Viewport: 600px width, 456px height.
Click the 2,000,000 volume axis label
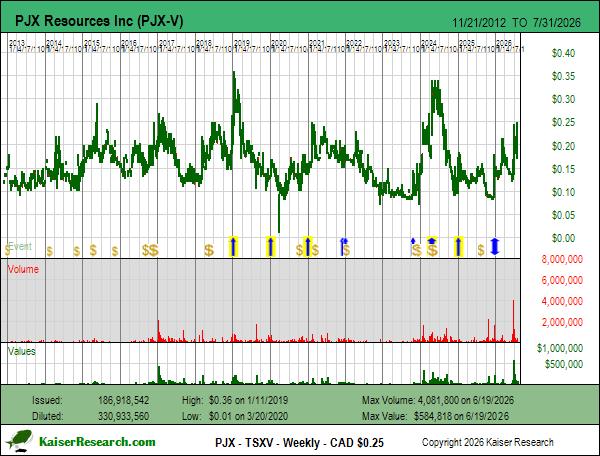pos(562,322)
